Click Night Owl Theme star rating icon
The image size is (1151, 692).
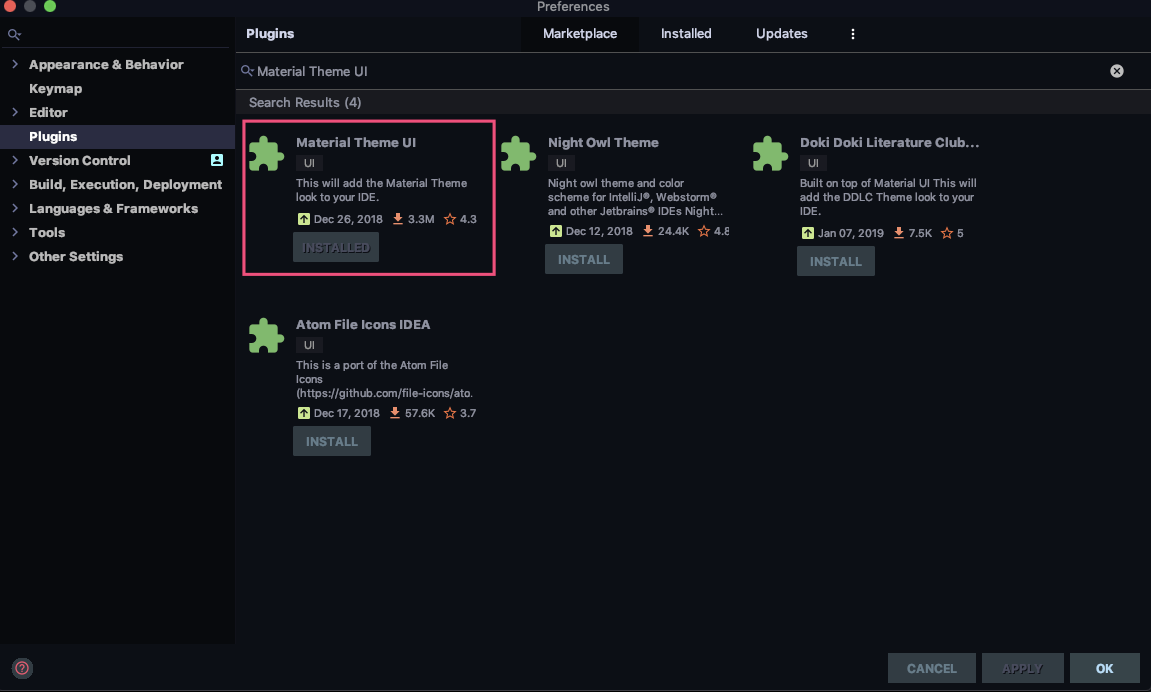point(703,231)
